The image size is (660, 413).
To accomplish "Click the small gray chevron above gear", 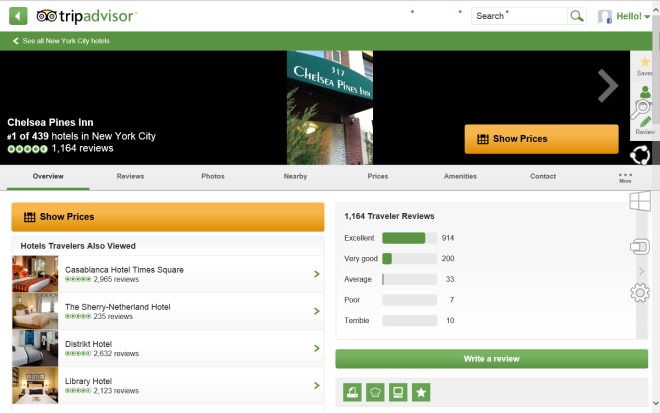I will click(x=641, y=271).
